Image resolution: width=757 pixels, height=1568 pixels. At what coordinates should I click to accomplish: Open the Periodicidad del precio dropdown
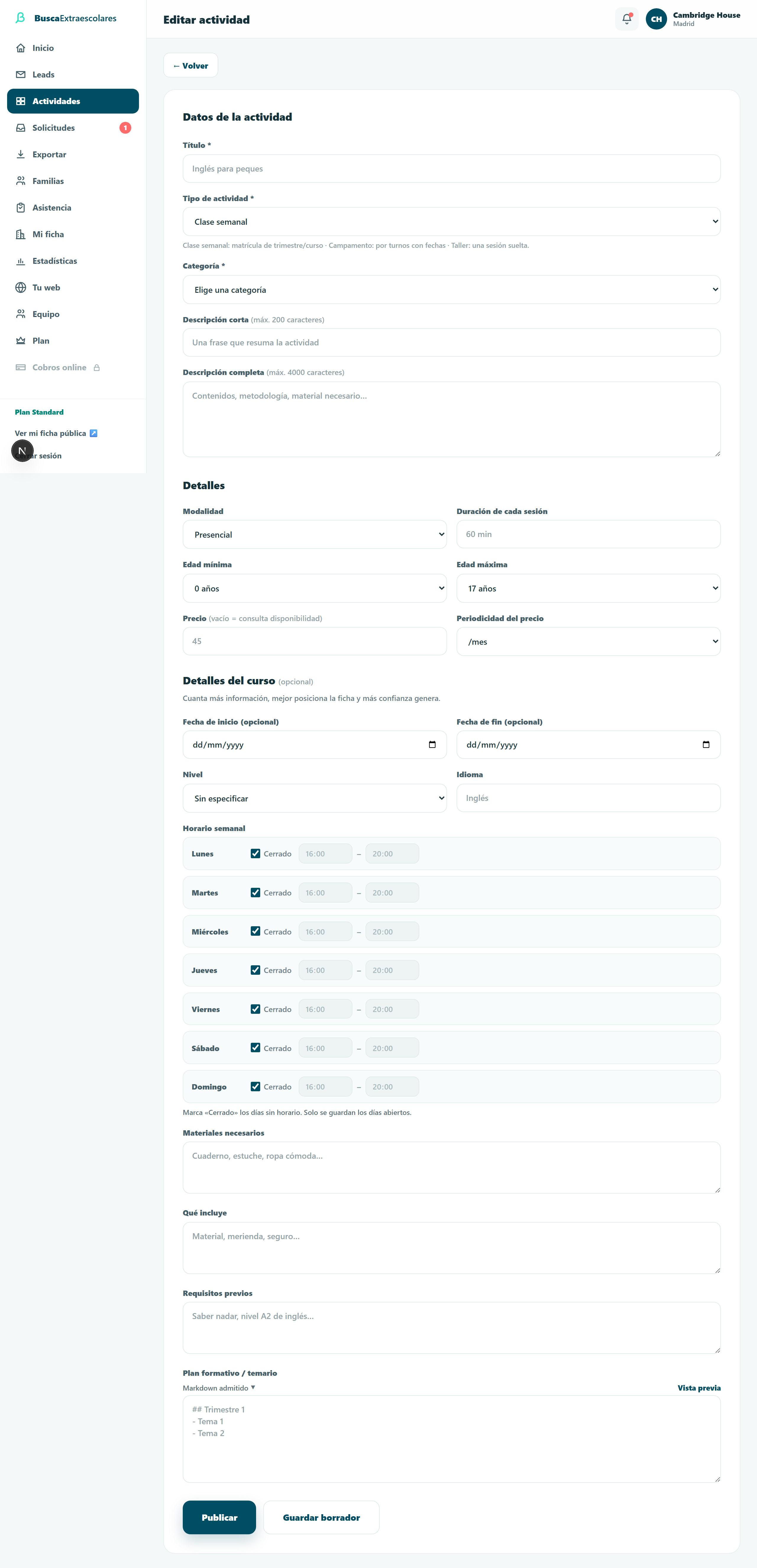(x=588, y=641)
